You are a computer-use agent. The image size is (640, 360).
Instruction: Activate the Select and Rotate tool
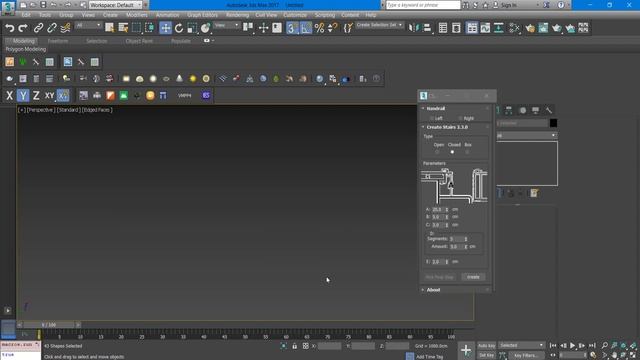click(x=179, y=28)
